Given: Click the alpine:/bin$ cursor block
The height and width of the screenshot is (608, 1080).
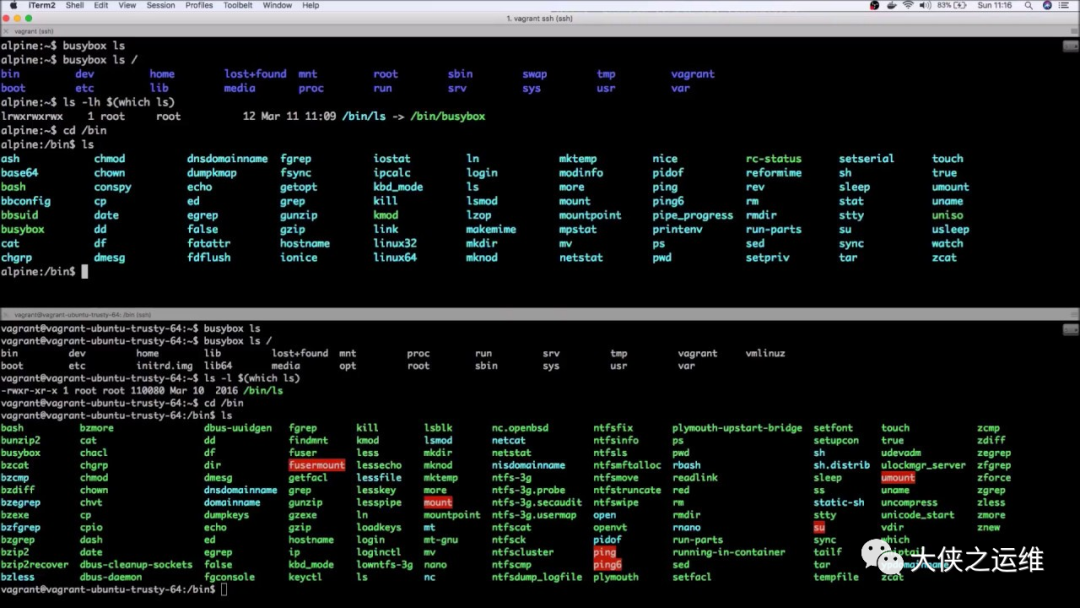Looking at the screenshot, I should coord(85,271).
